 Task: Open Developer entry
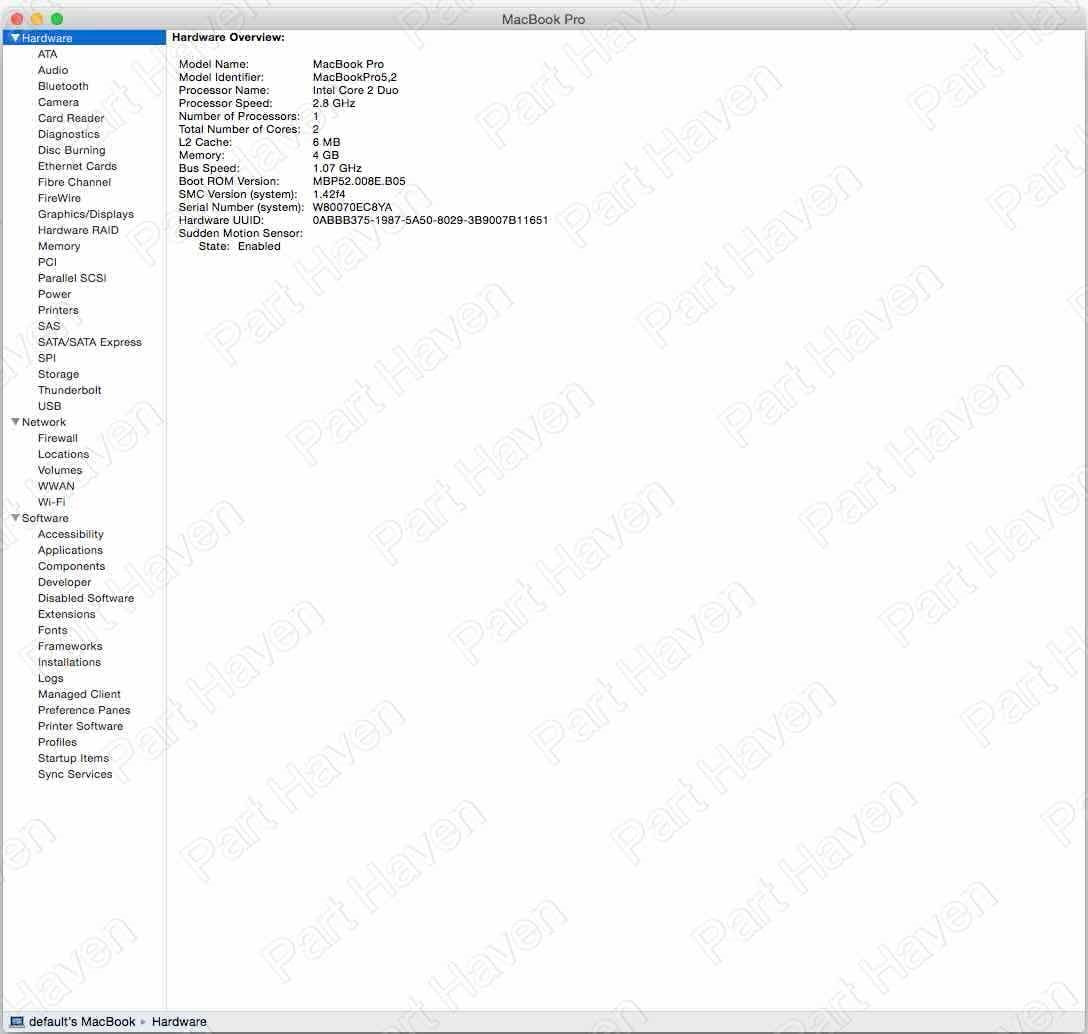point(65,582)
